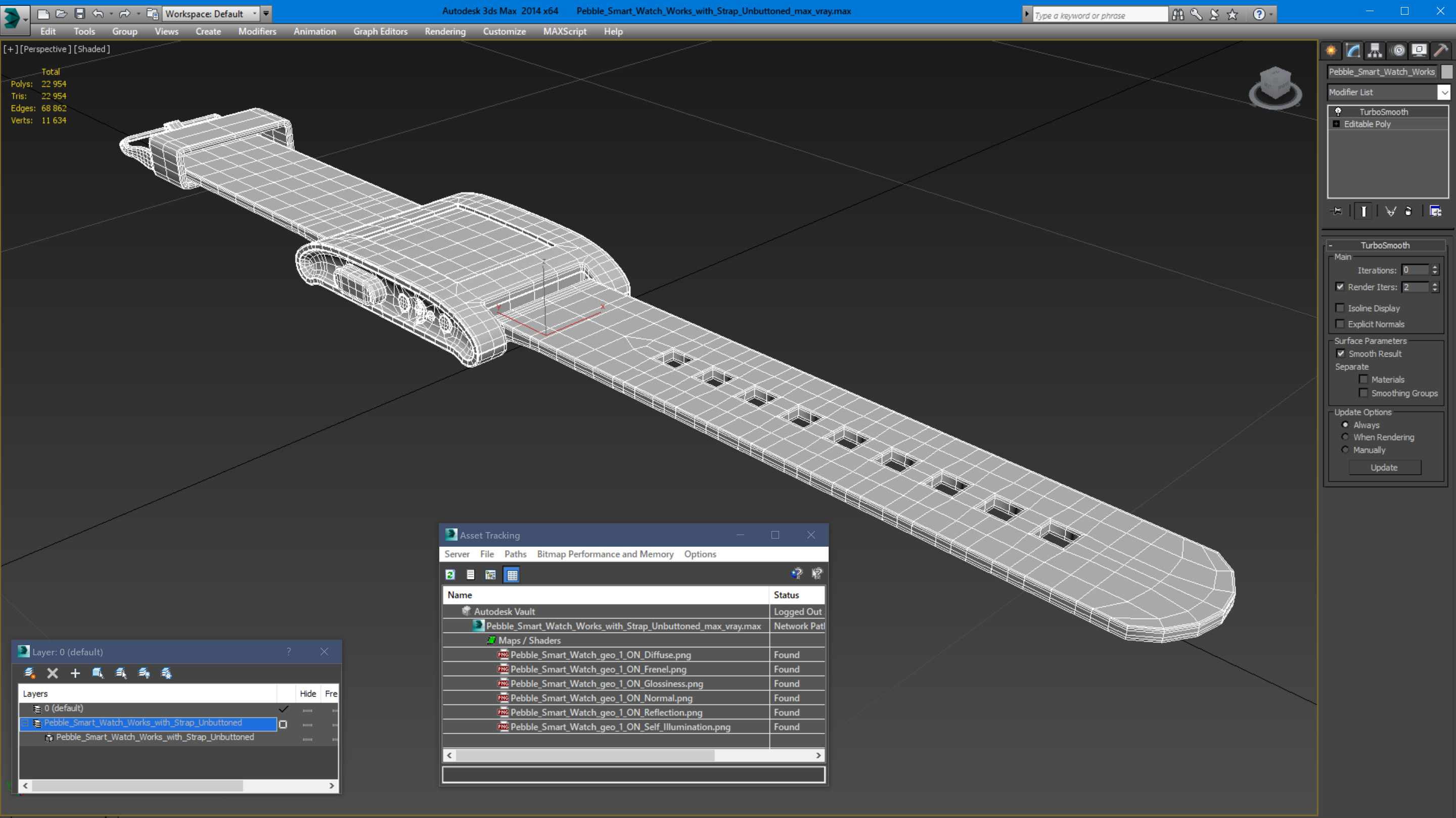Open the Modifiers menu
The image size is (1456, 818).
tap(257, 32)
